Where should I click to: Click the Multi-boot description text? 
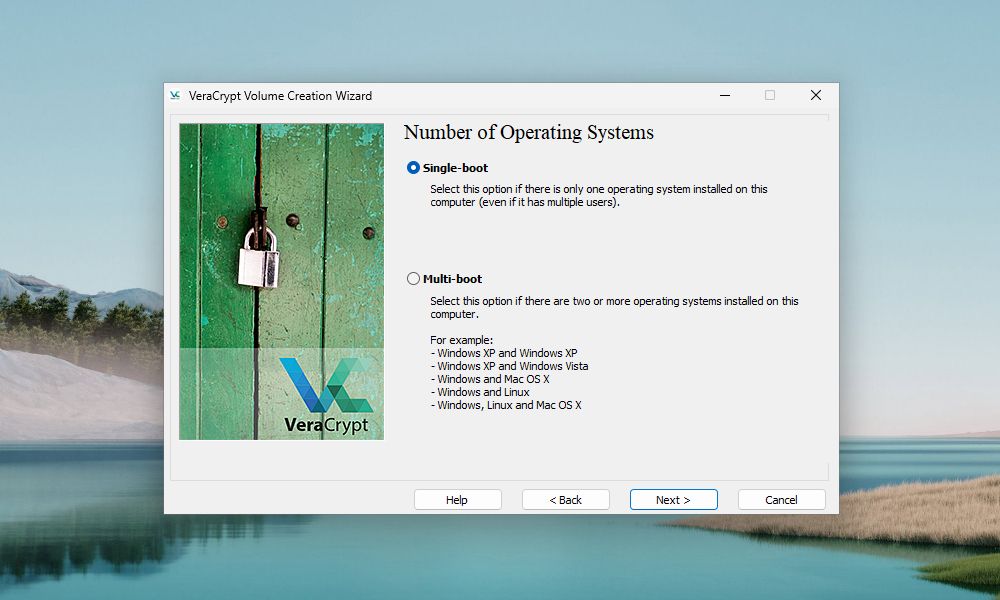click(x=614, y=307)
